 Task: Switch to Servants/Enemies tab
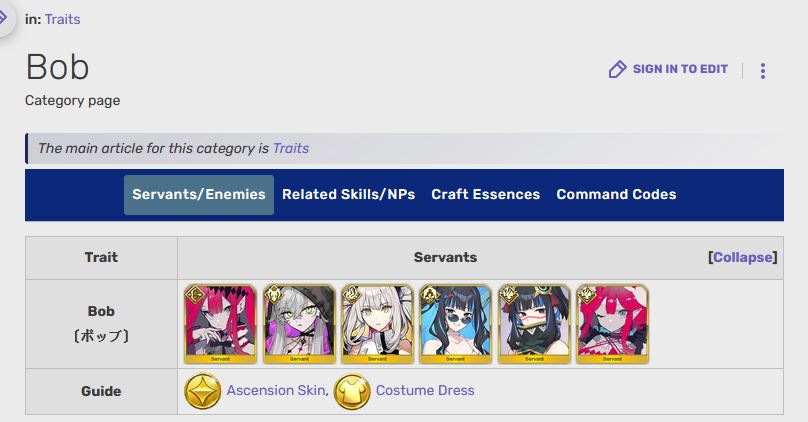pyautogui.click(x=199, y=195)
